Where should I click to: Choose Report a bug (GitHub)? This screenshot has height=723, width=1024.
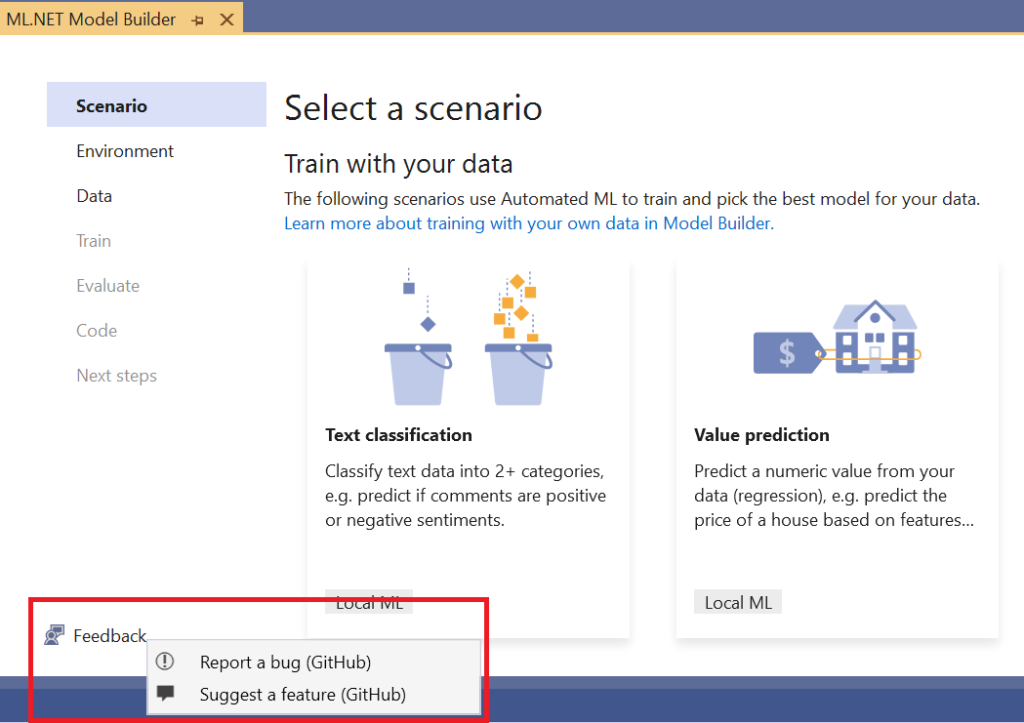pos(314,662)
